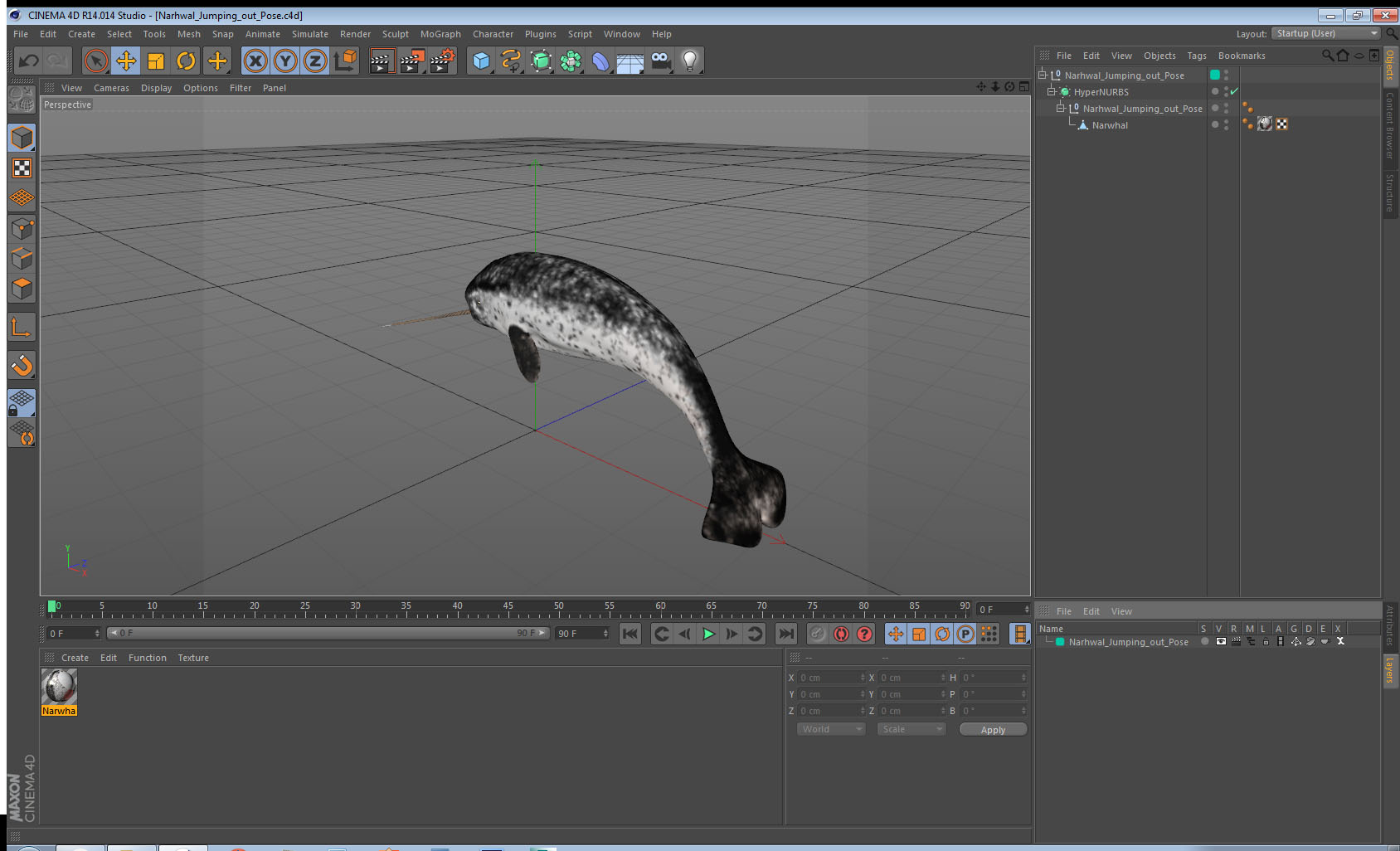Enable Edges mode

pyautogui.click(x=22, y=258)
